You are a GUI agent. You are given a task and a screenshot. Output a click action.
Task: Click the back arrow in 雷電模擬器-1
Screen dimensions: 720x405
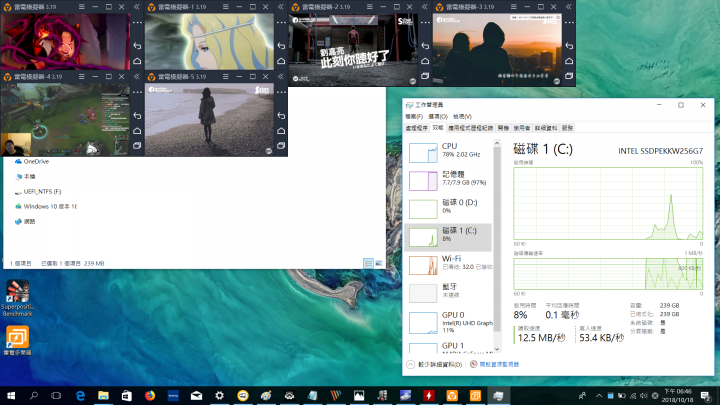click(281, 46)
